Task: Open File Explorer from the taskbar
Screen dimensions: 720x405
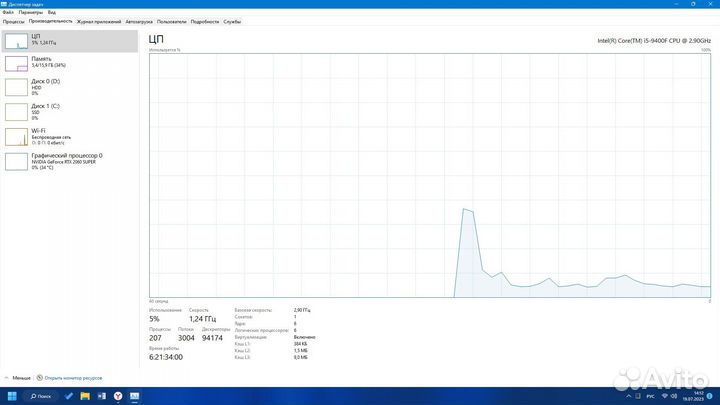Action: [x=85, y=396]
